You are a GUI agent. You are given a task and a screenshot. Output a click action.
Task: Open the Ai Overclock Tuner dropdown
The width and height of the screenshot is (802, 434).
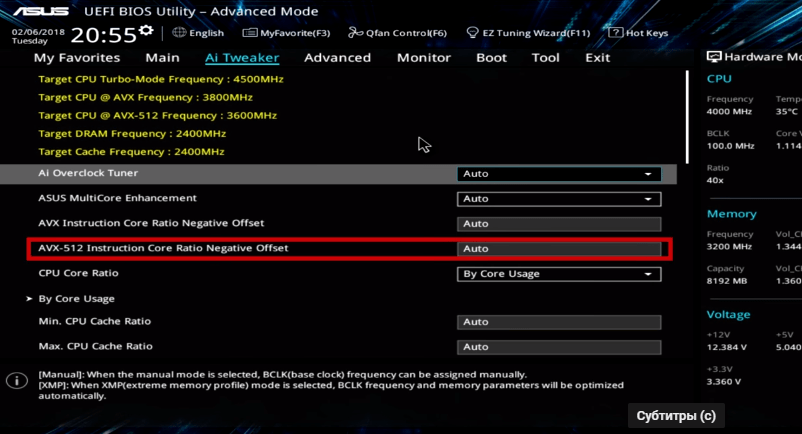[558, 174]
